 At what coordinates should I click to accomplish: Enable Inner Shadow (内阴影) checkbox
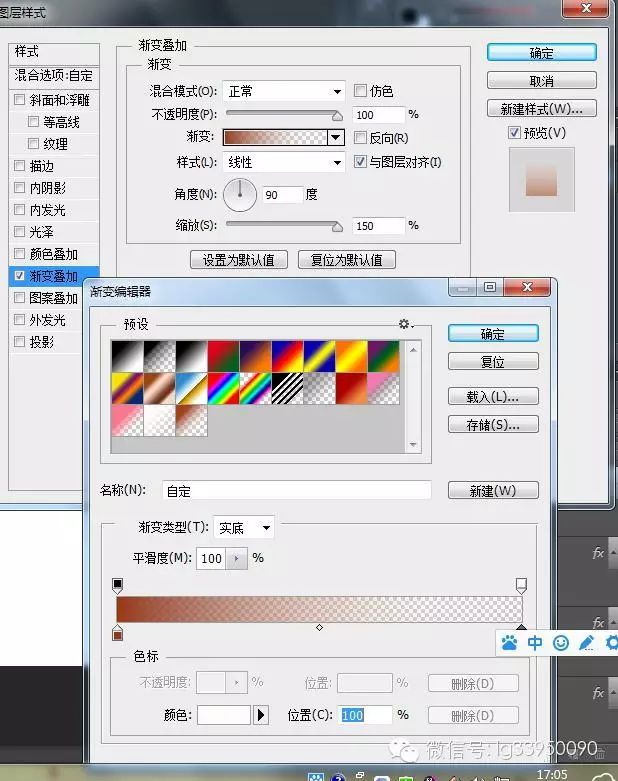tap(19, 187)
